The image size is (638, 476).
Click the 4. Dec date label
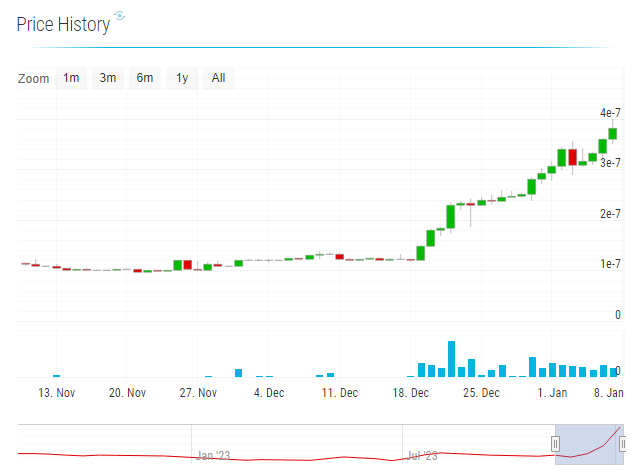coord(269,393)
